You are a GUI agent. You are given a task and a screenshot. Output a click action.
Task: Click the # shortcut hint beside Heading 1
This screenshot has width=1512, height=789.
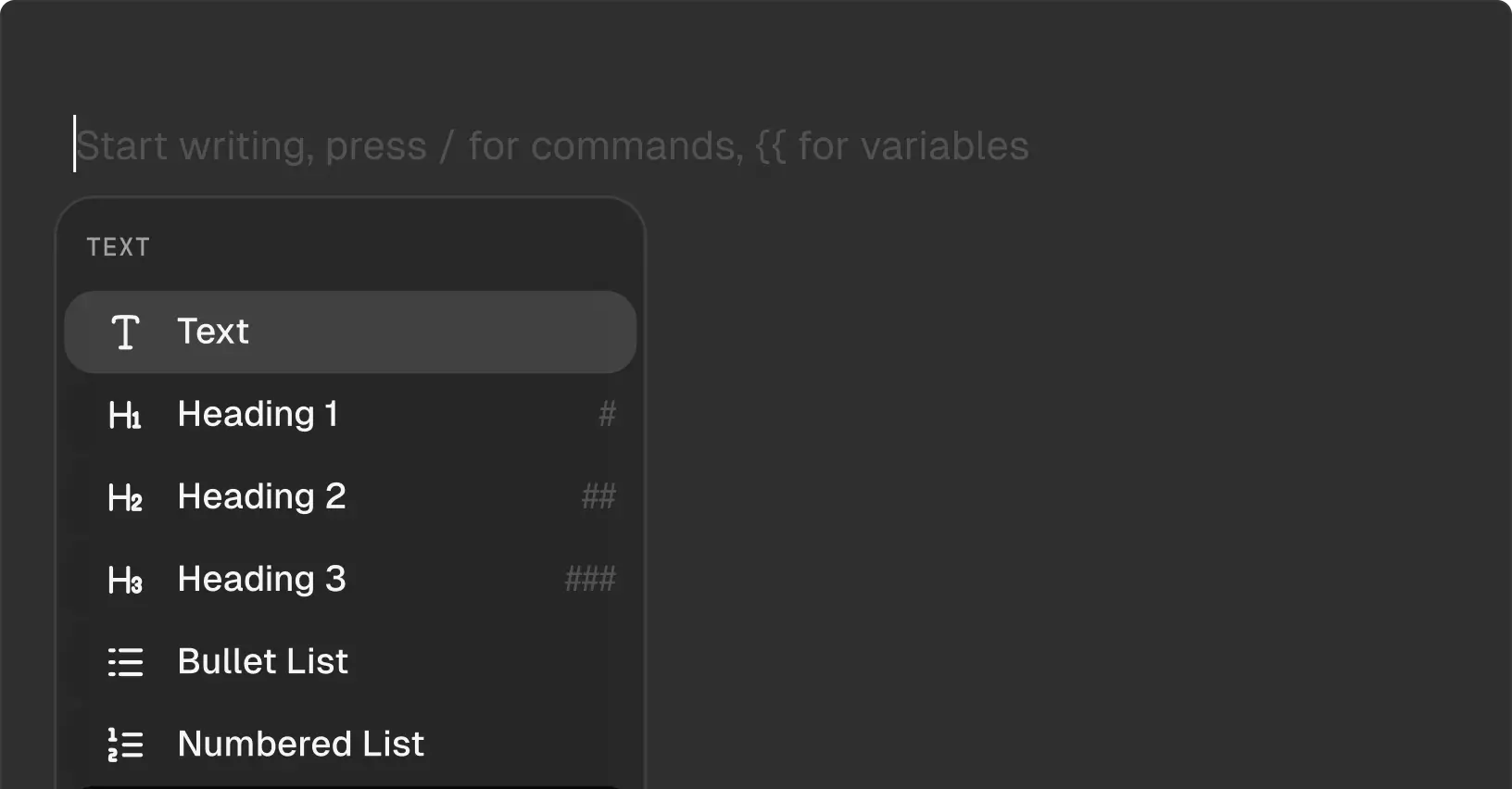[607, 414]
